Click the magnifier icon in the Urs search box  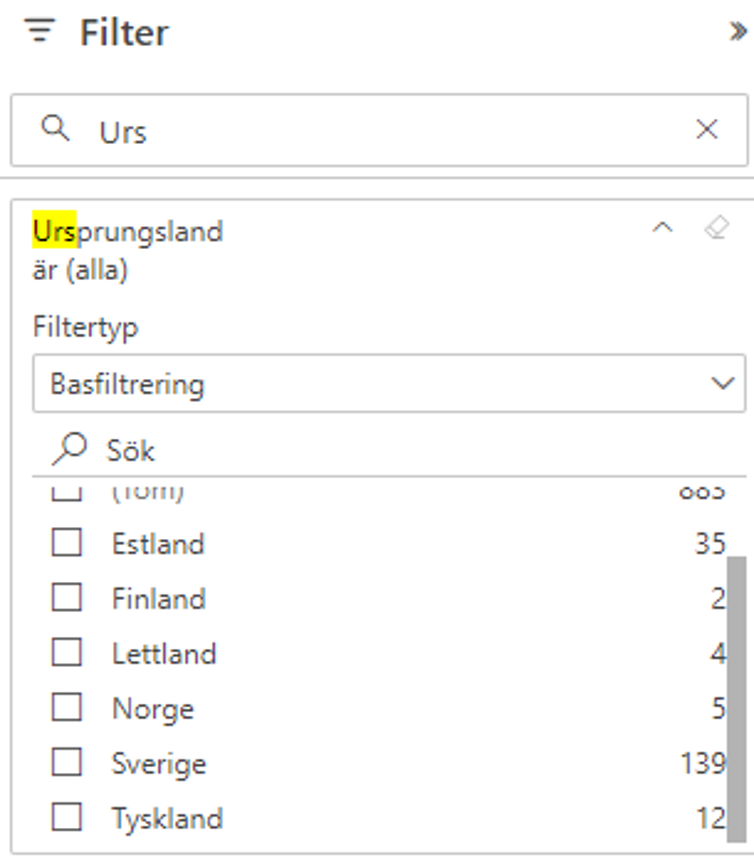55,129
